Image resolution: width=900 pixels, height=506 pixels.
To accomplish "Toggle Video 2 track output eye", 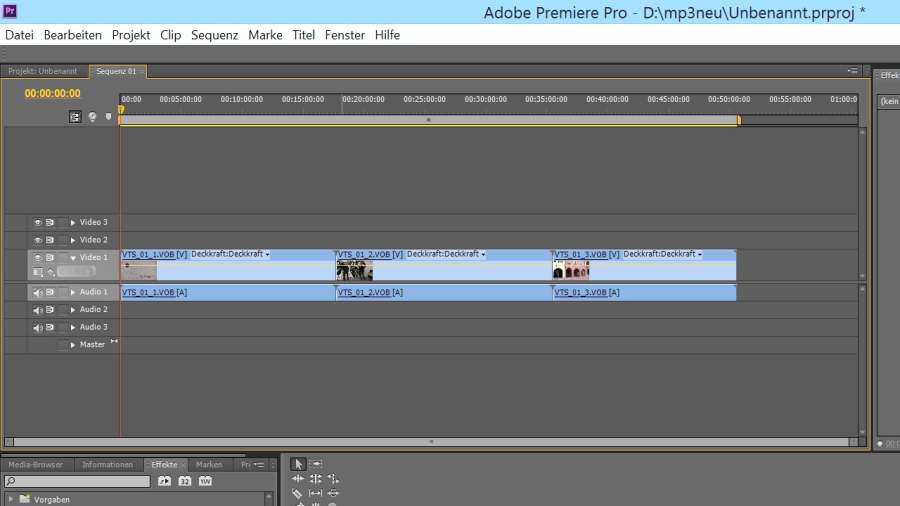I will 38,240.
